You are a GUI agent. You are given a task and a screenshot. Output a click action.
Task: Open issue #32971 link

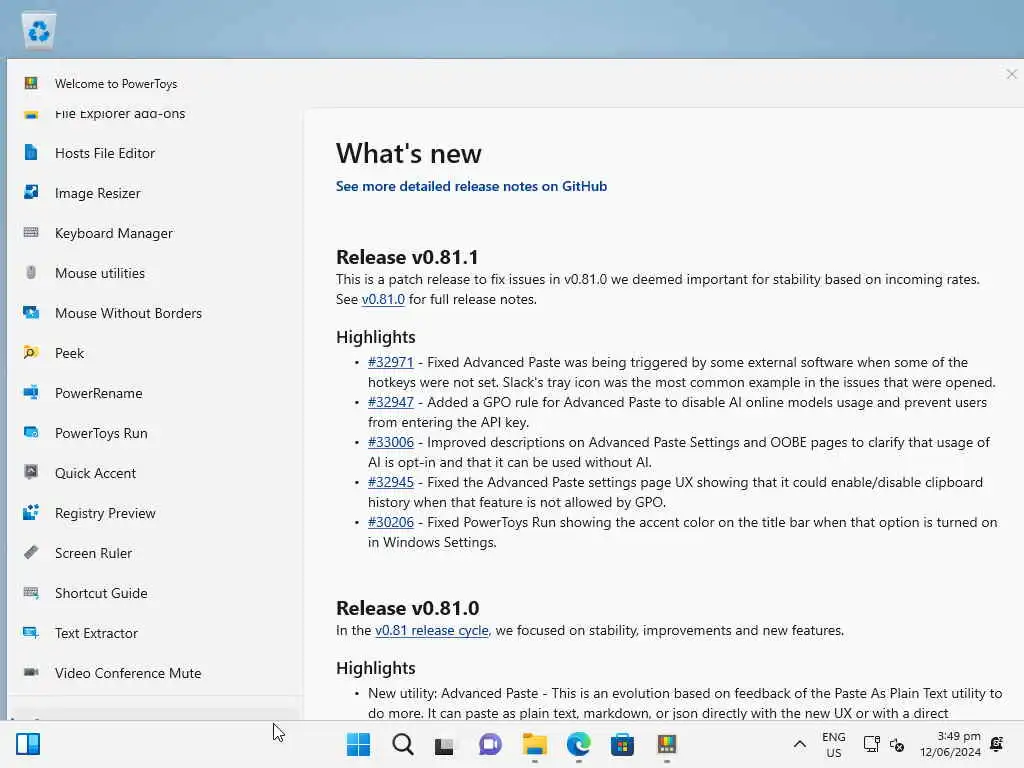391,362
